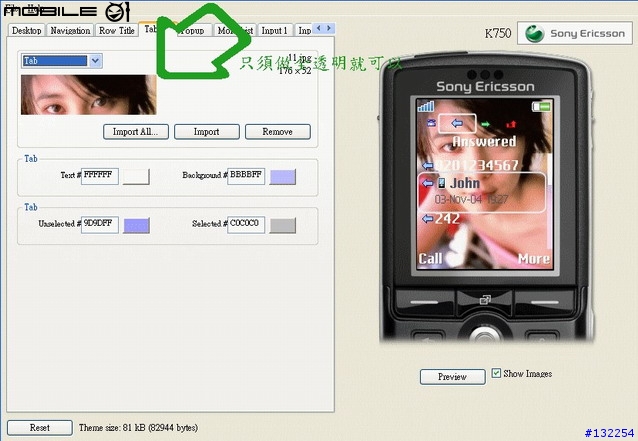Click the Call softkey label
The height and width of the screenshot is (441, 638).
(430, 259)
